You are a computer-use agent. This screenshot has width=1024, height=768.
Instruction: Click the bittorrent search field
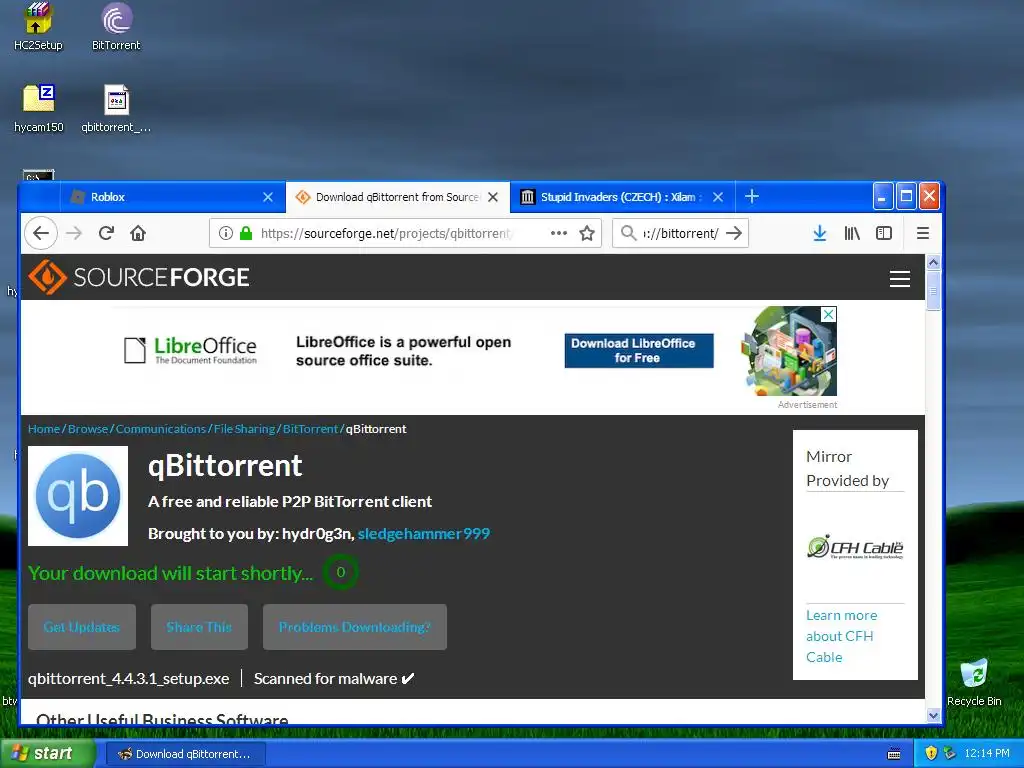(680, 233)
